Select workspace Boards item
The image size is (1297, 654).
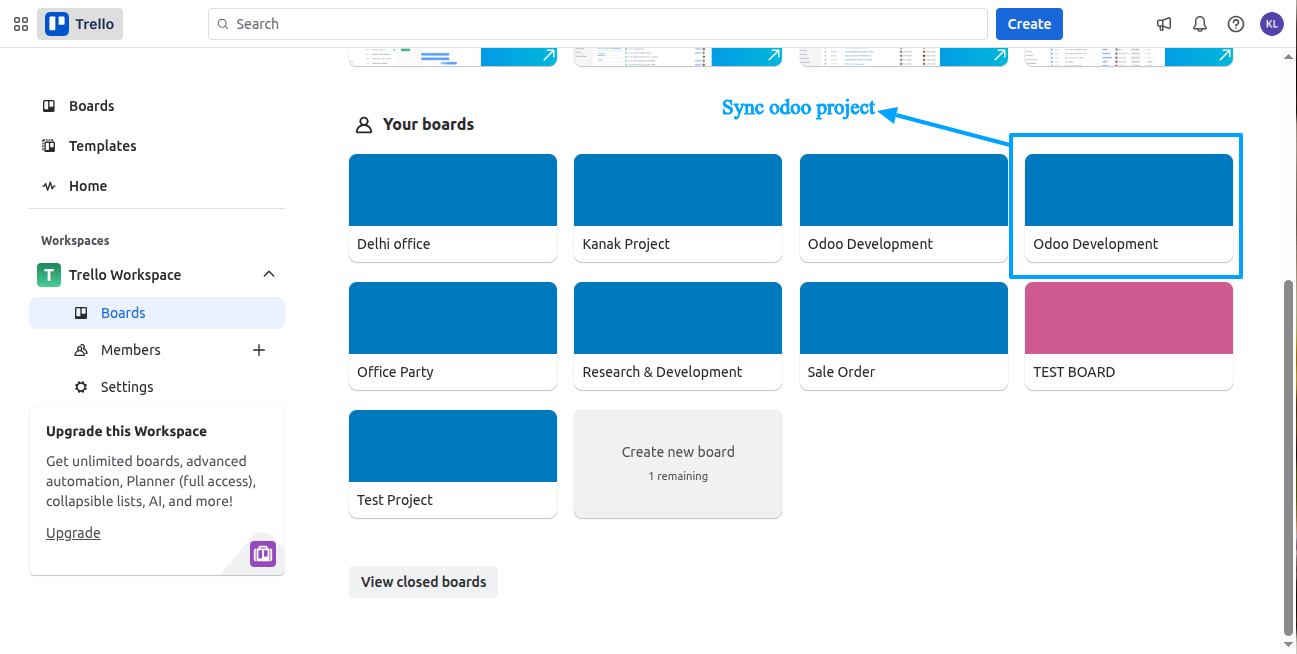click(x=157, y=313)
